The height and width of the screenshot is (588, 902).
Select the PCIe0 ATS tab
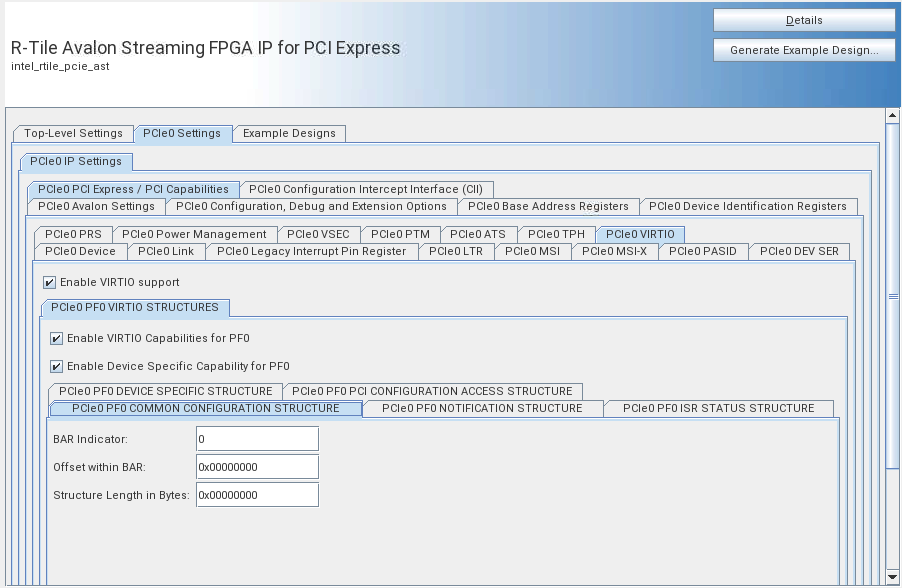coord(478,235)
